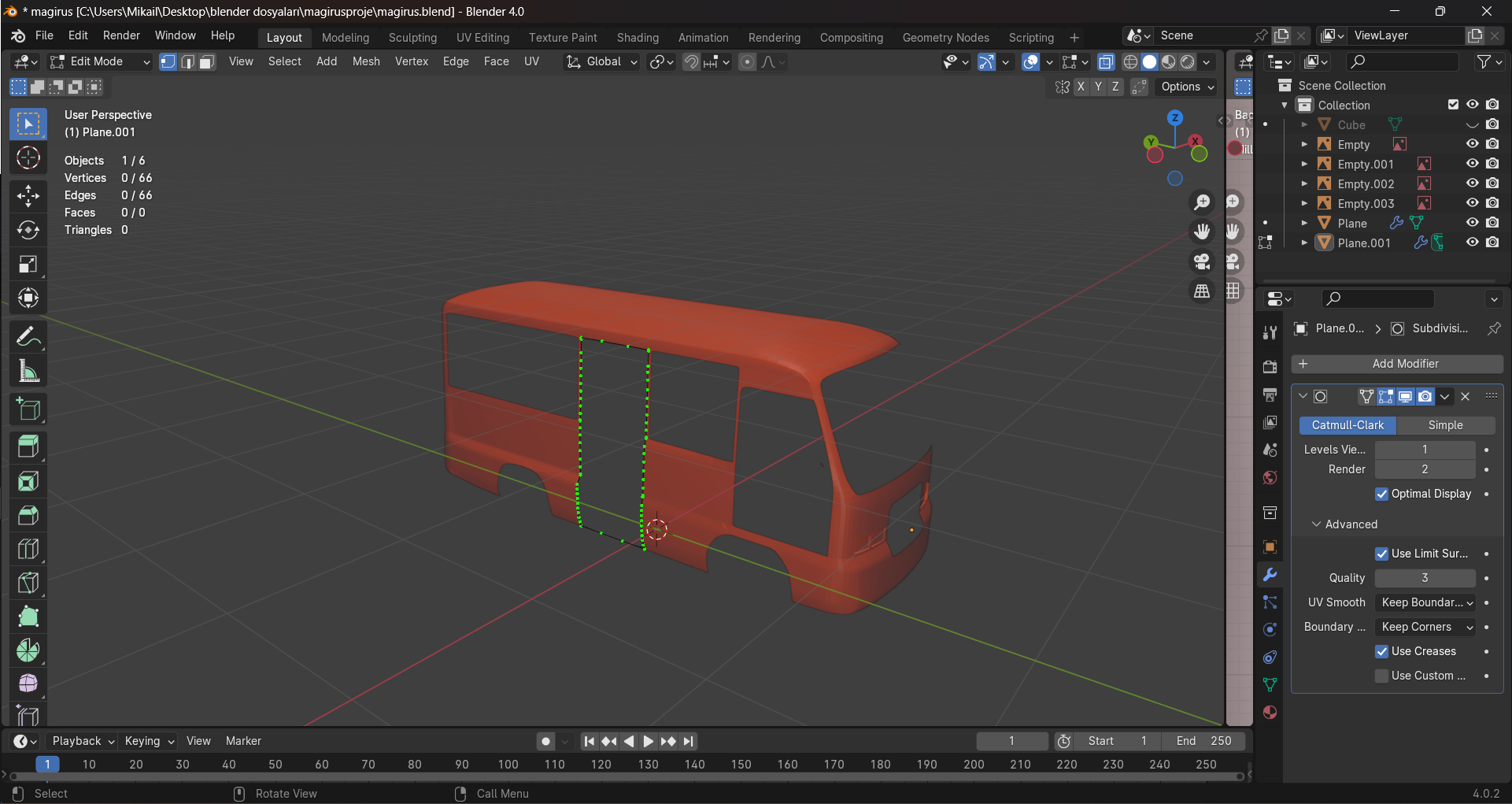This screenshot has height=804, width=1512.
Task: Open the Material properties tab
Action: (1270, 713)
